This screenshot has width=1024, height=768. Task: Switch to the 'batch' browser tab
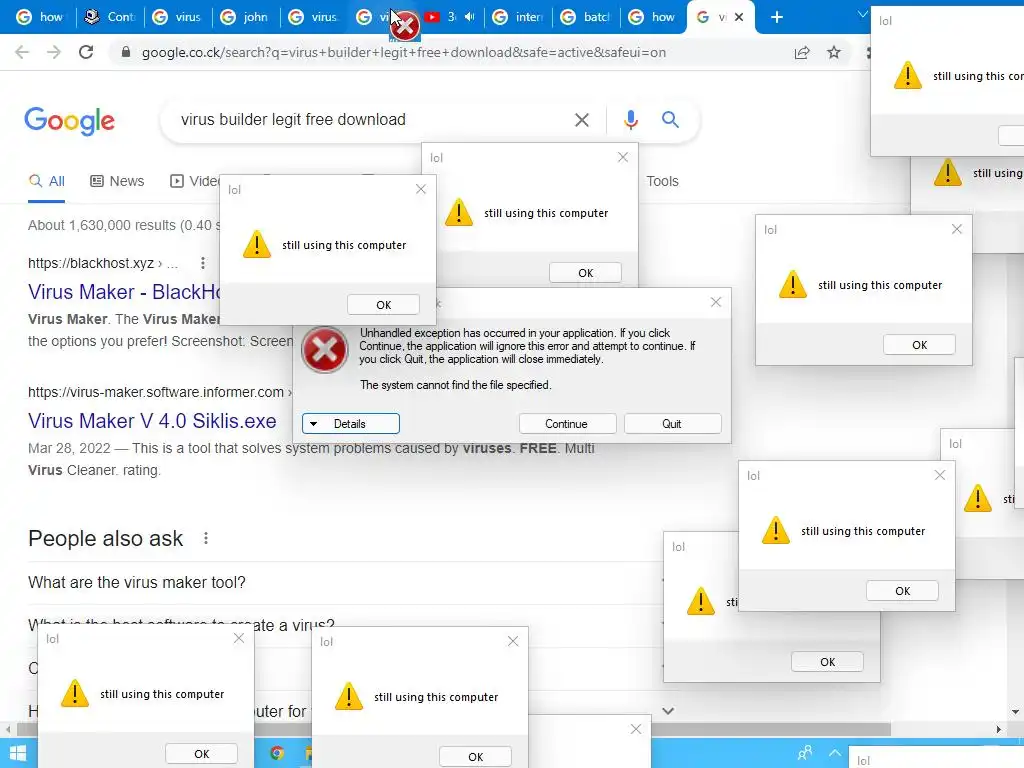coord(584,17)
